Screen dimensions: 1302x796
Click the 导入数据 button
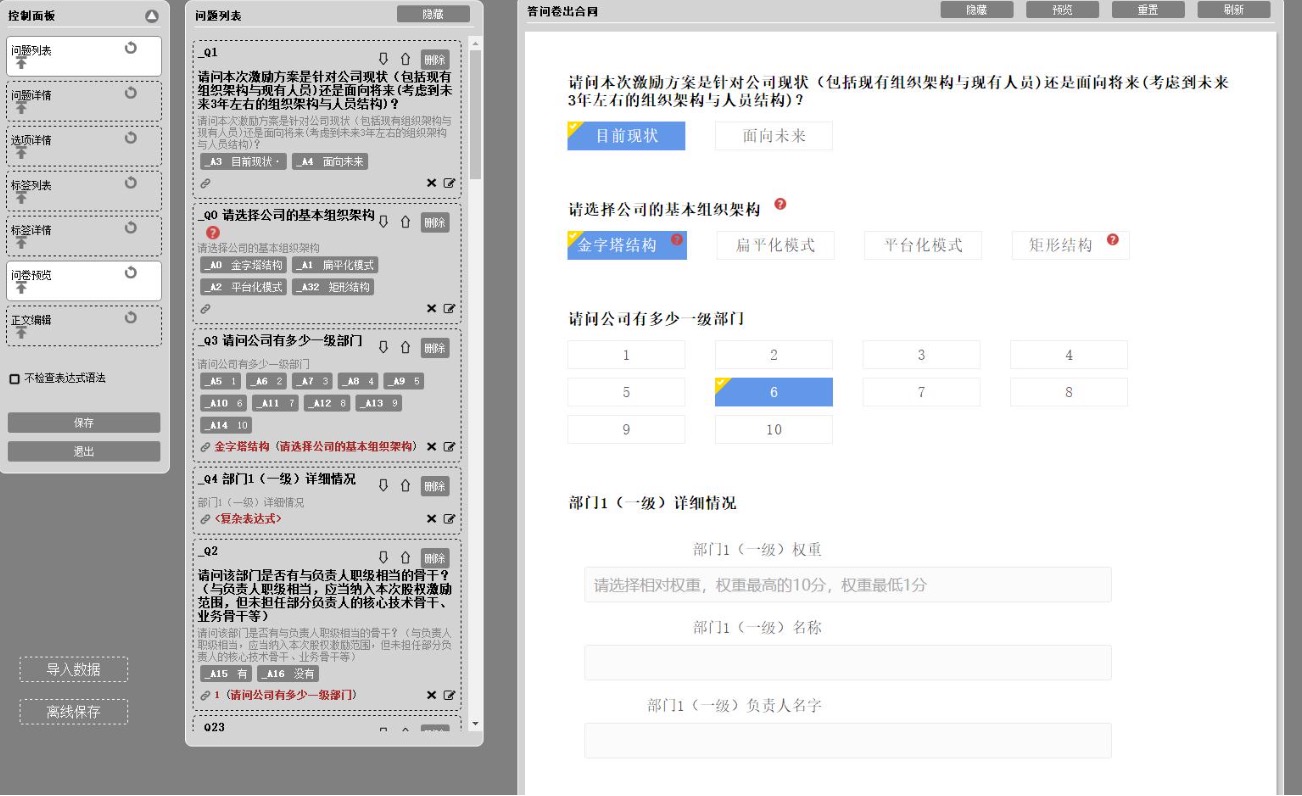pyautogui.click(x=74, y=670)
